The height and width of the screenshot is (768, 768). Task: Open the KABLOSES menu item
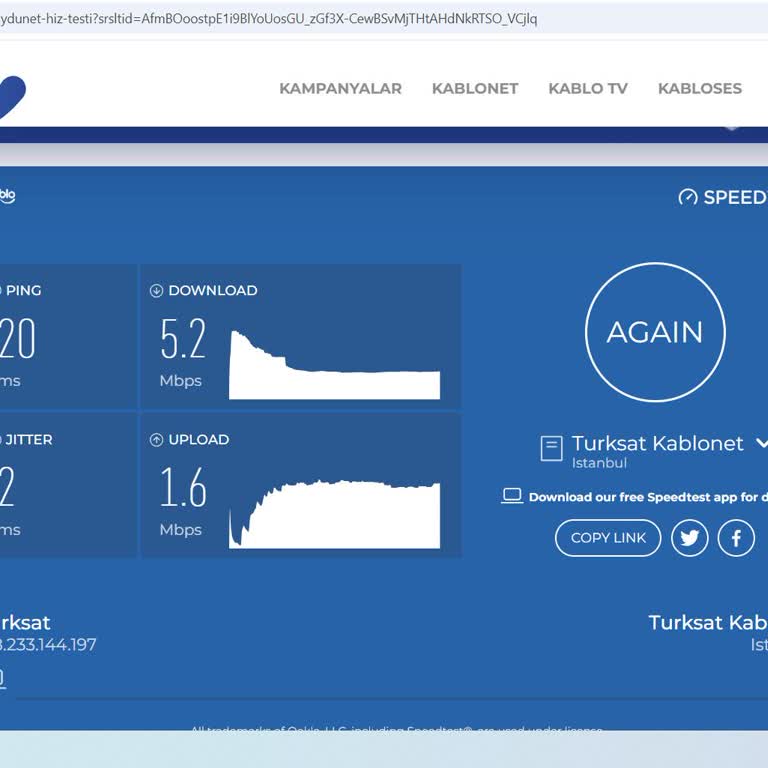click(x=699, y=89)
